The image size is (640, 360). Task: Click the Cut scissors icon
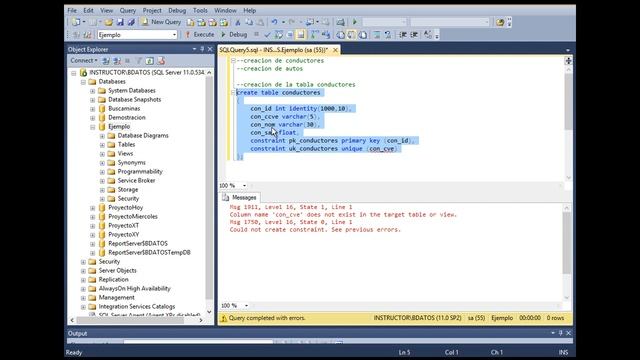coord(238,22)
